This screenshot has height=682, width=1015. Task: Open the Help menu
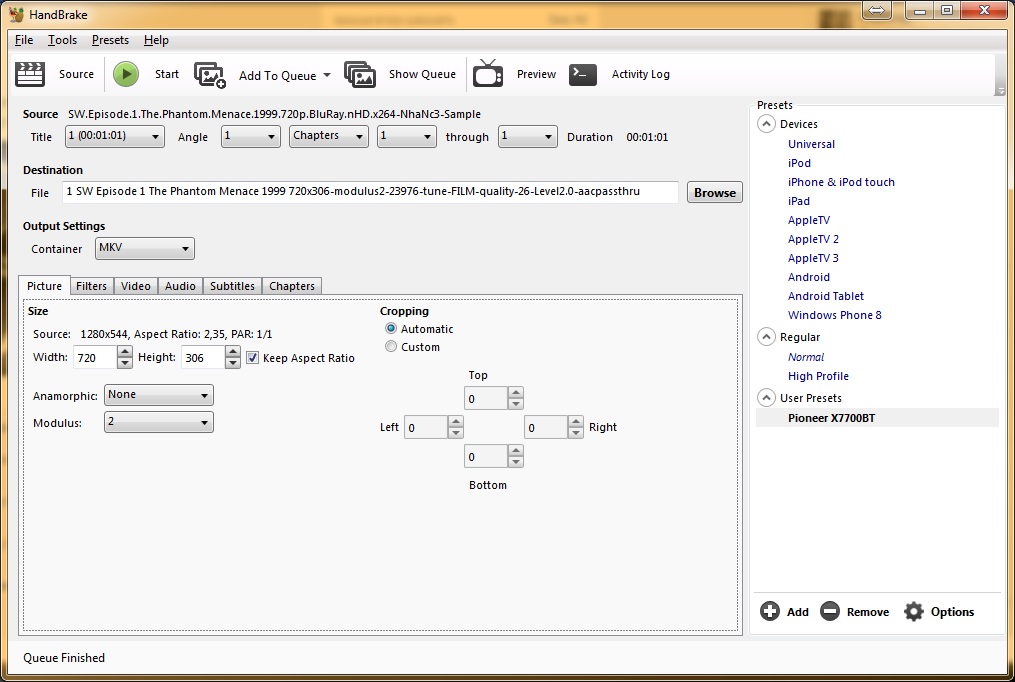tap(156, 40)
